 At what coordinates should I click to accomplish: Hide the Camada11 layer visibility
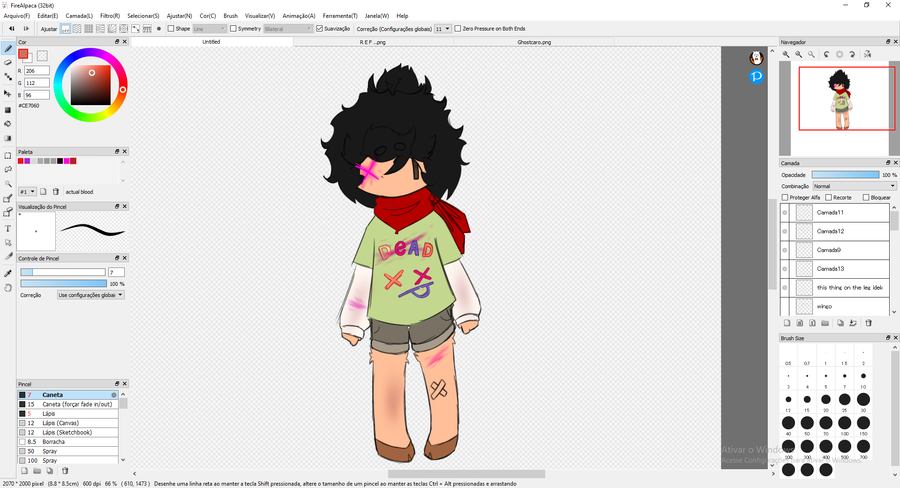point(785,212)
